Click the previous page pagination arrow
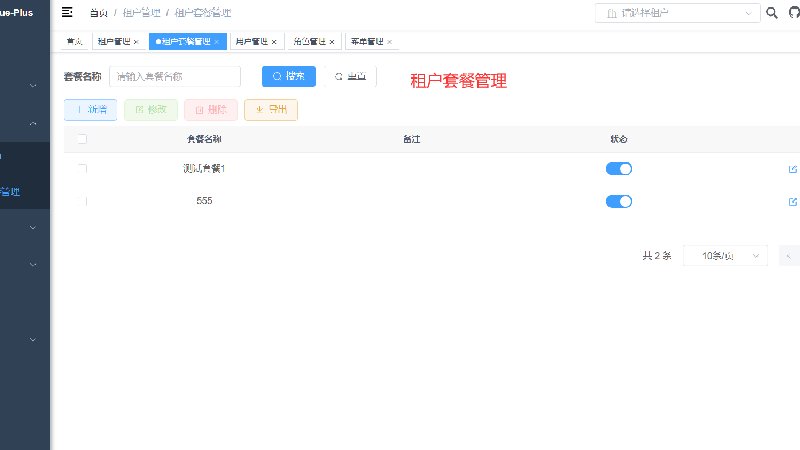The image size is (800, 450). tap(789, 256)
